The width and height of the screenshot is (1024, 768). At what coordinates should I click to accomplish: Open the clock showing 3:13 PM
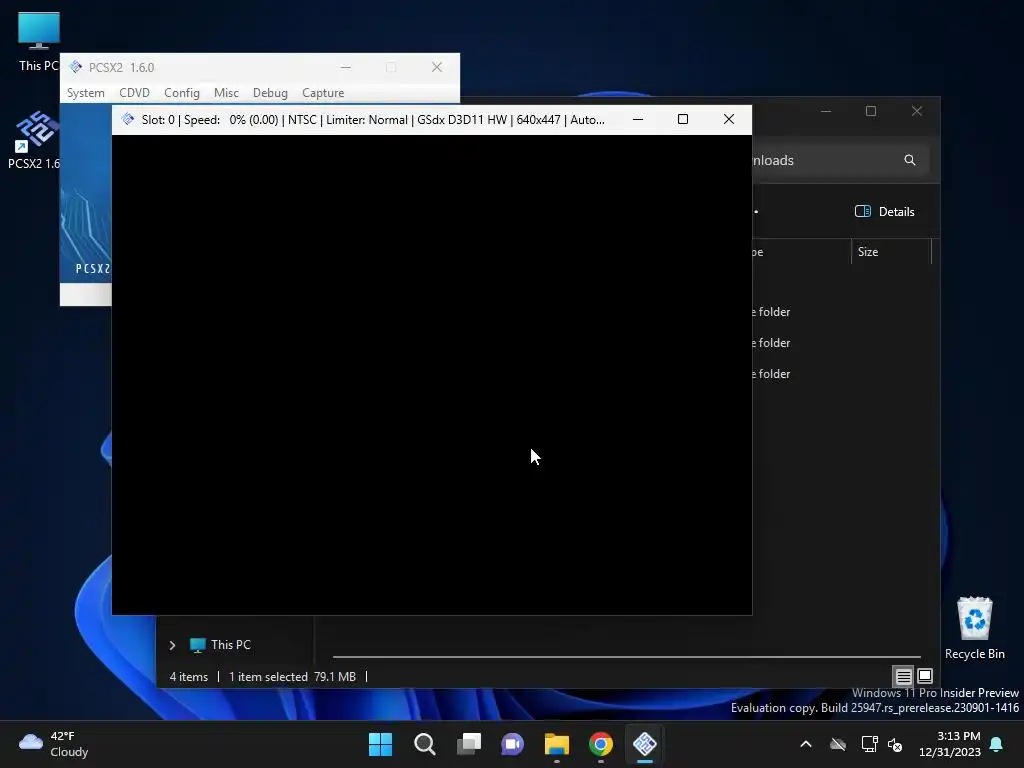950,744
